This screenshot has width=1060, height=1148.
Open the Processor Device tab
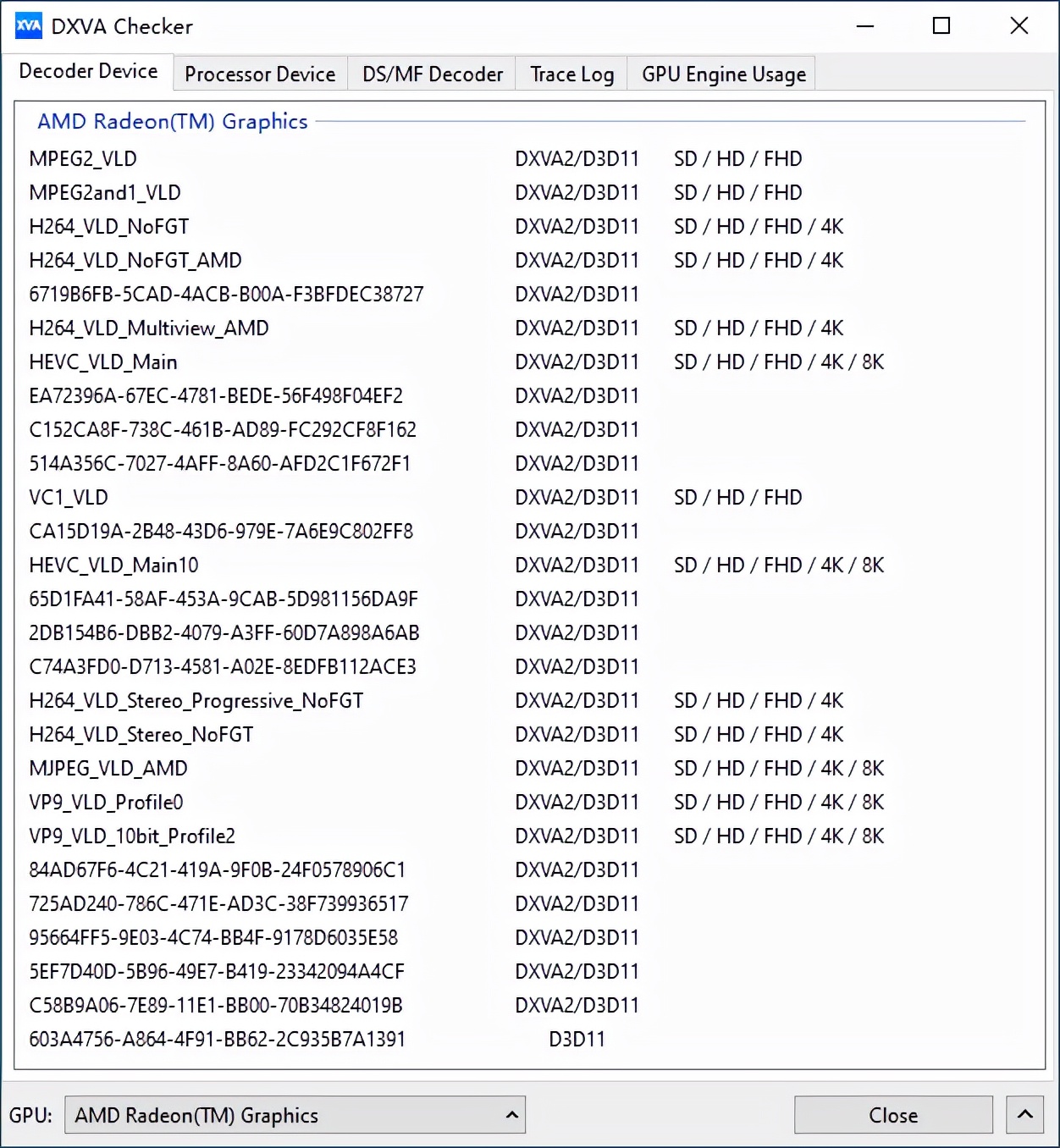click(260, 75)
